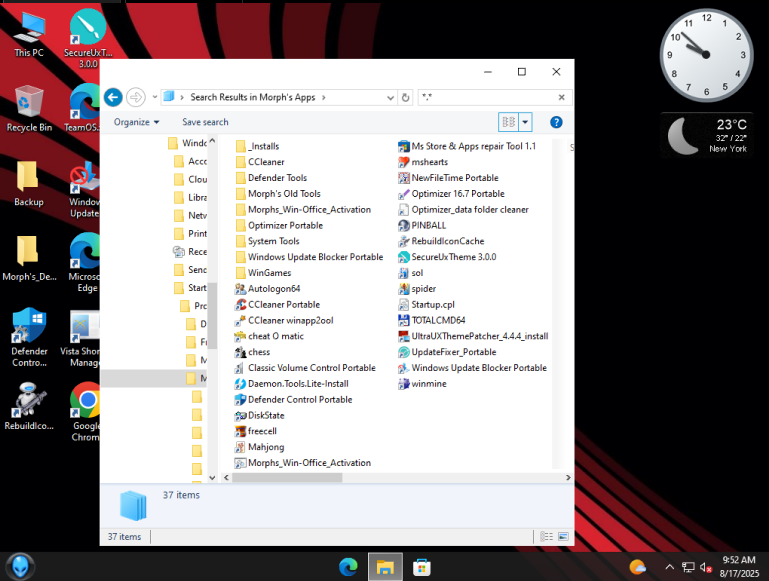
Task: Select Start node in navigation pane
Action: (191, 288)
